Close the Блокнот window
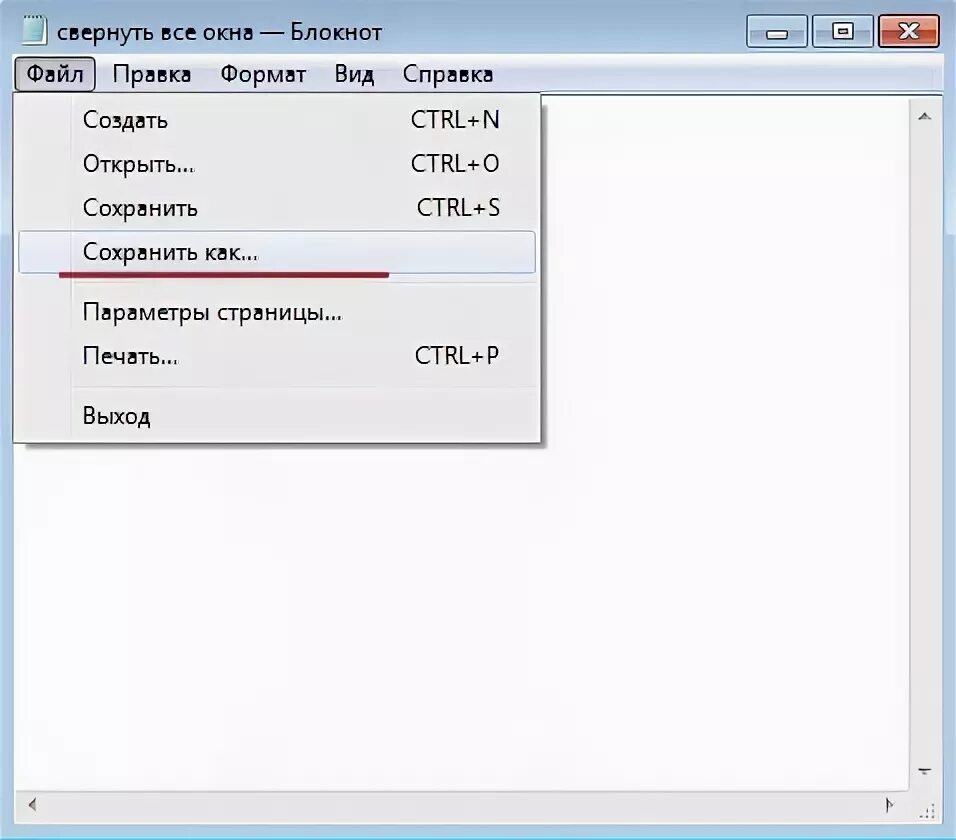 (908, 31)
